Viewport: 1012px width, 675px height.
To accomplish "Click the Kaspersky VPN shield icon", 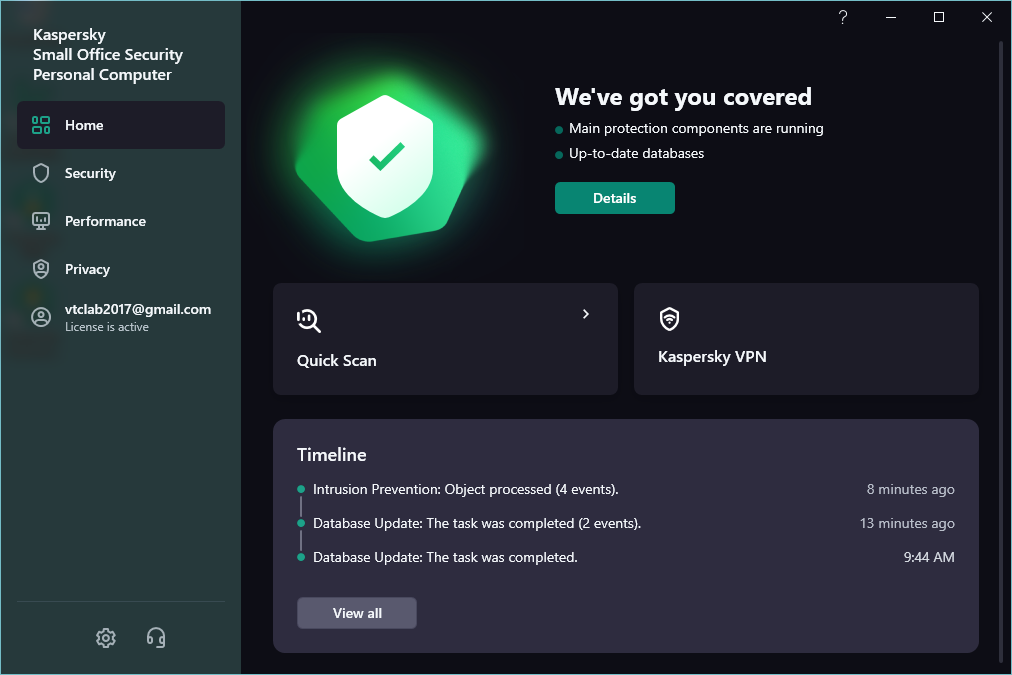I will (669, 319).
